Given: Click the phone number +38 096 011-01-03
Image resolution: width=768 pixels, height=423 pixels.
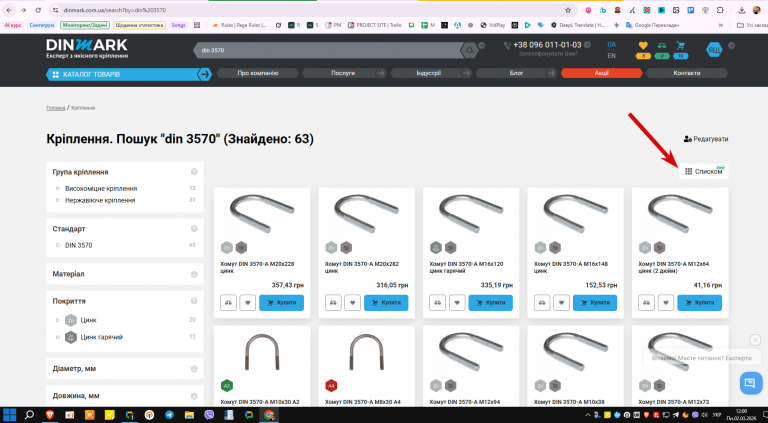Looking at the screenshot, I should tap(547, 45).
